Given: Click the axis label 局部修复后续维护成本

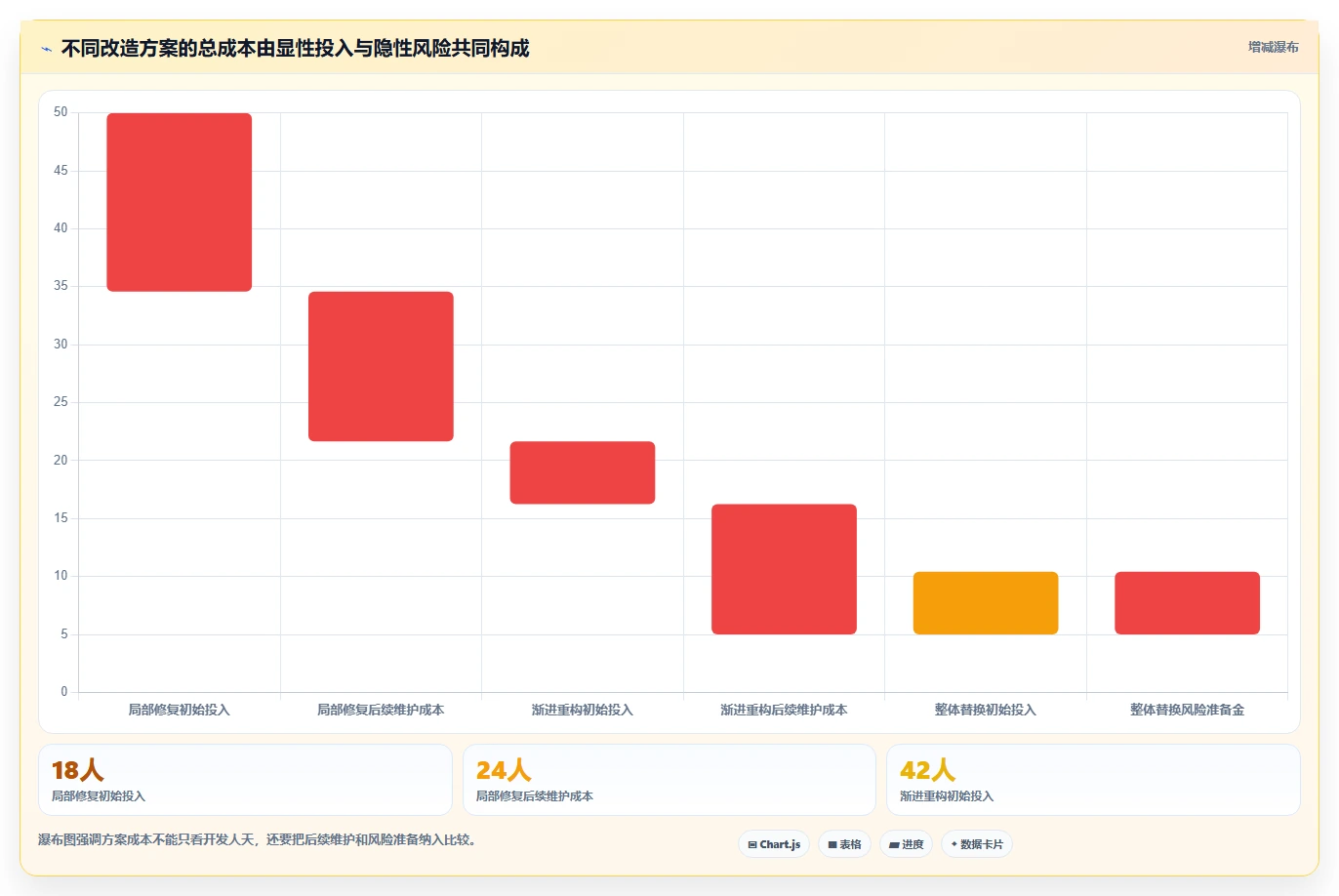Looking at the screenshot, I should [x=381, y=710].
